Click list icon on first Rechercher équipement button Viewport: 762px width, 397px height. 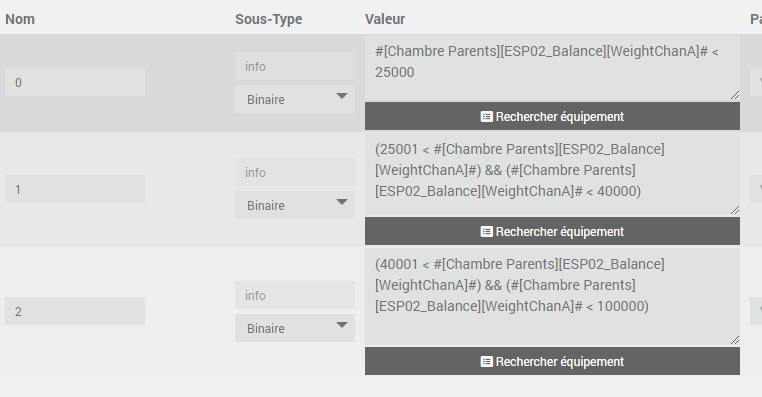point(486,117)
